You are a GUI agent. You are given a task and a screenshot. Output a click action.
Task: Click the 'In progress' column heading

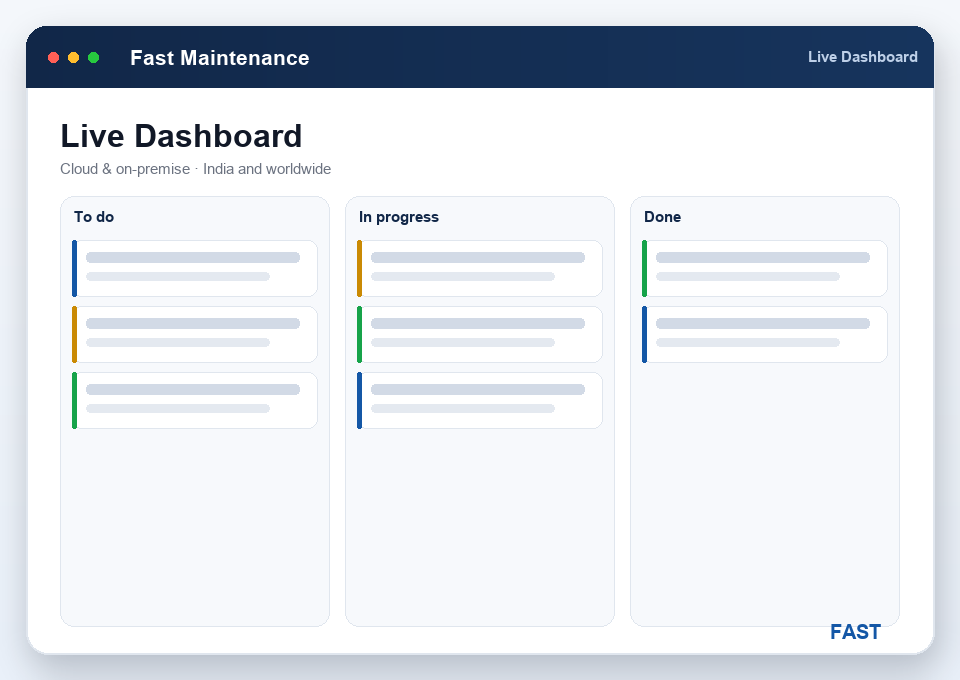(x=399, y=217)
